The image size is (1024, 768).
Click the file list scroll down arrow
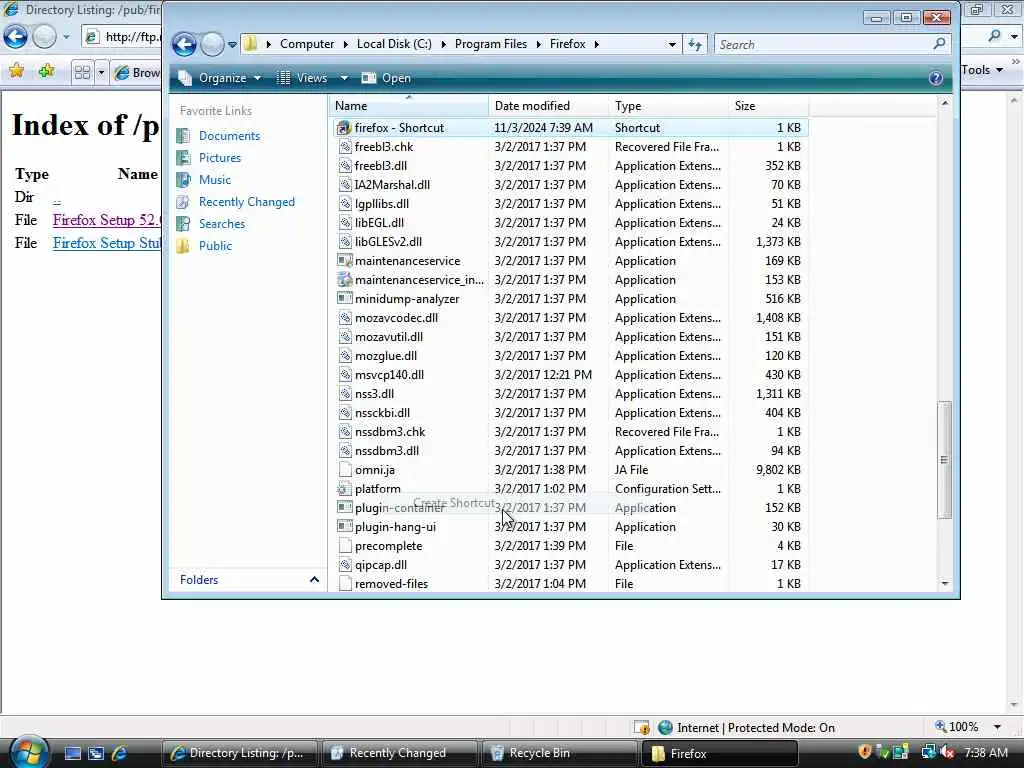point(944,583)
